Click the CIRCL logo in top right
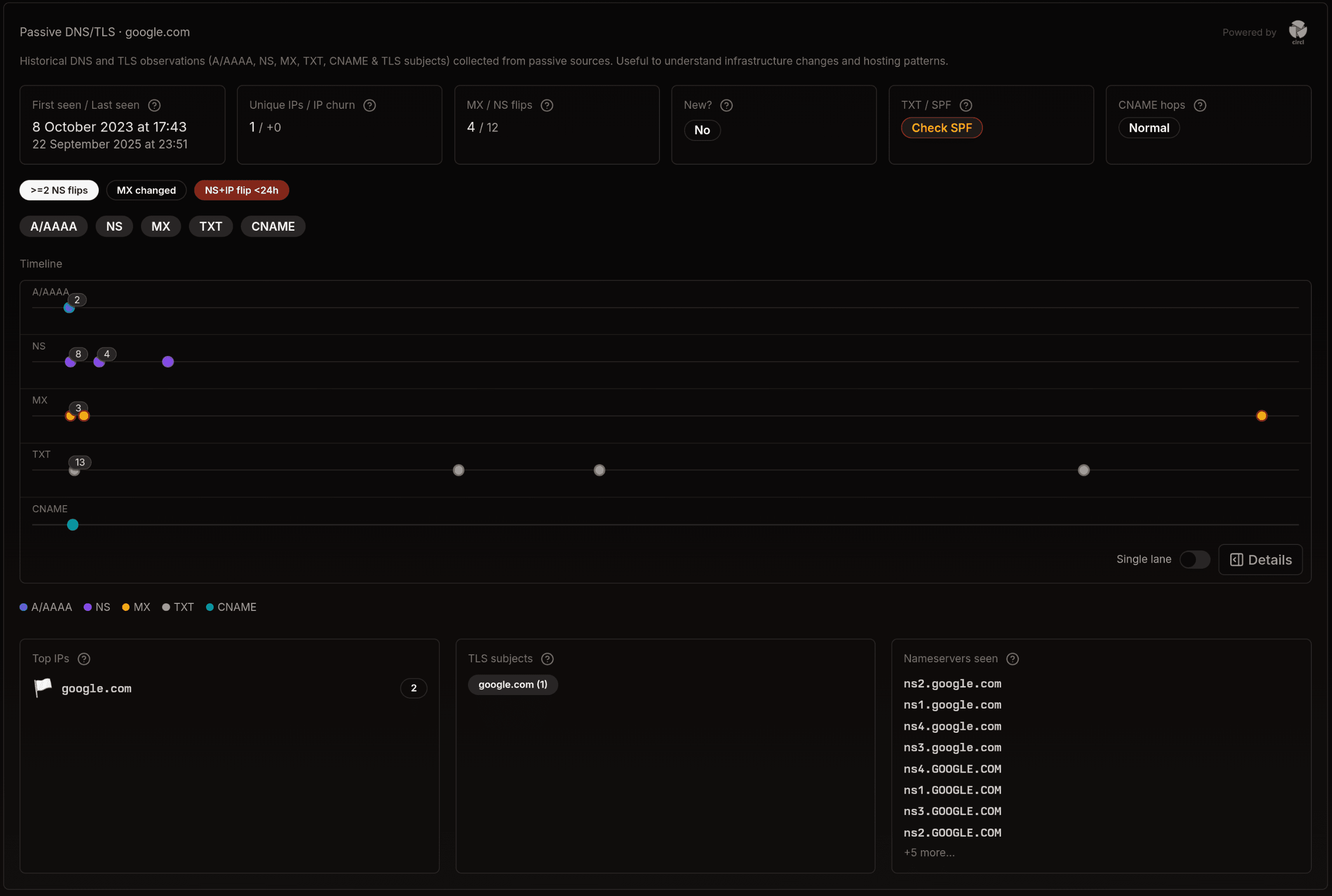Viewport: 1332px width, 896px height. [x=1298, y=32]
